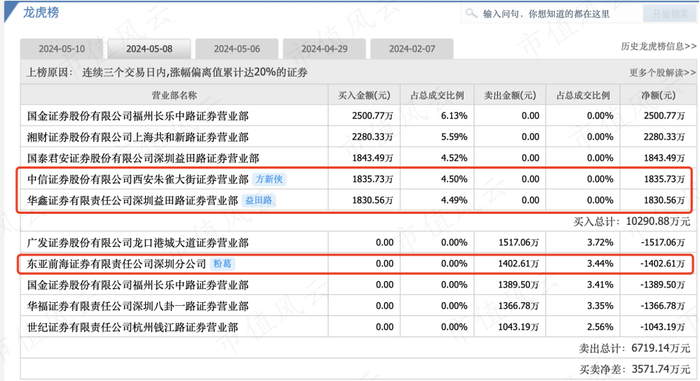The height and width of the screenshot is (381, 700).
Task: Click buy amount 2280.33万
Action: tap(373, 137)
